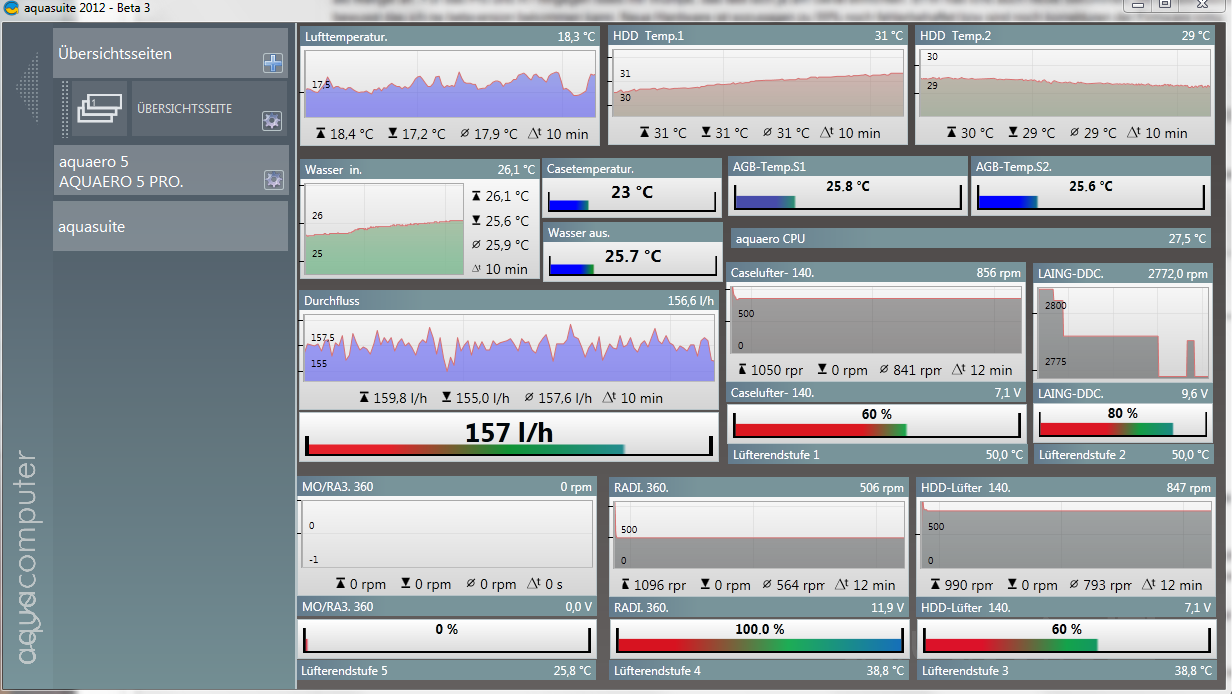The image size is (1232, 694).
Task: Select the aquaero CPU temperature row
Action: pyautogui.click(x=970, y=239)
